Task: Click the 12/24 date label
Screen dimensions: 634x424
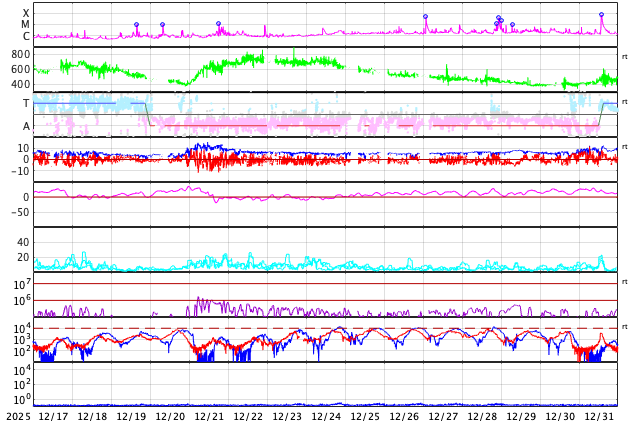Action: (x=326, y=416)
